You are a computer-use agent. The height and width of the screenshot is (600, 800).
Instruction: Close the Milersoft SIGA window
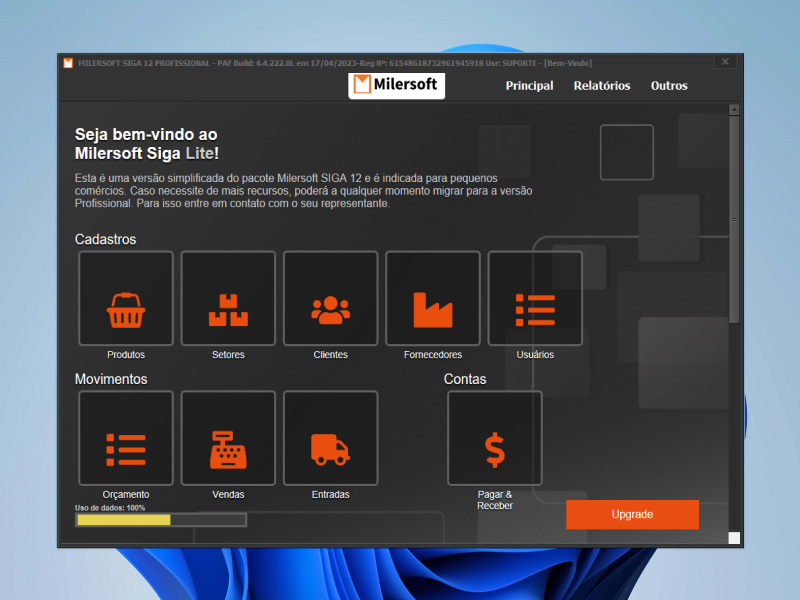coord(725,62)
